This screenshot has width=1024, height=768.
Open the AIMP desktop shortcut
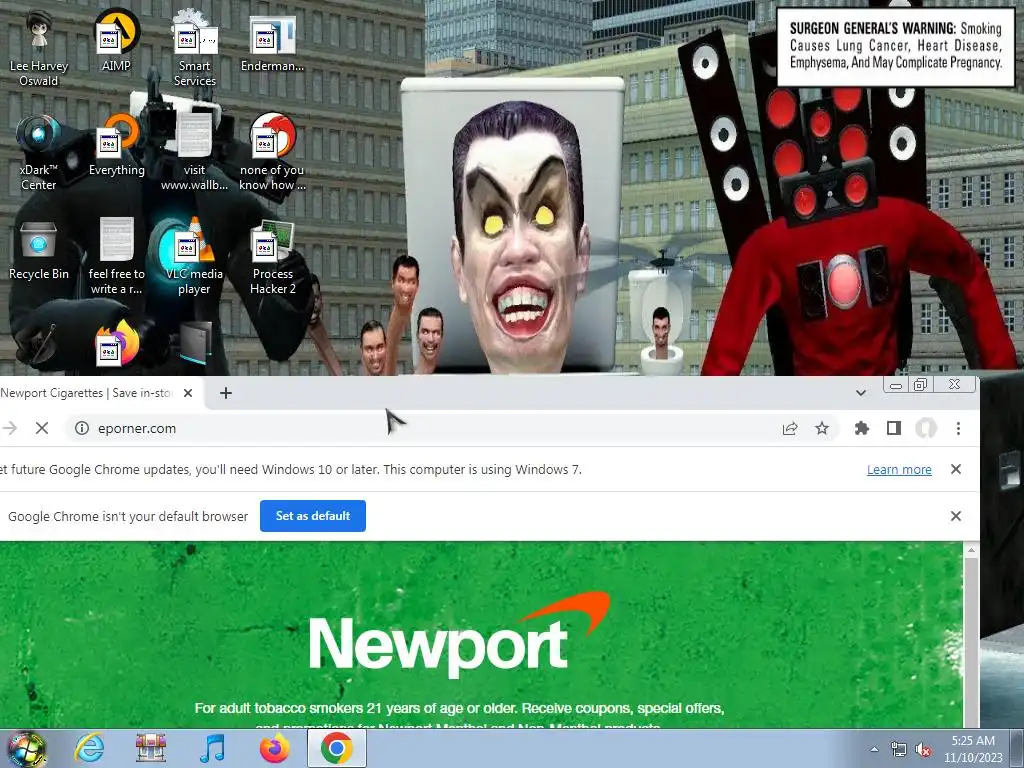pyautogui.click(x=116, y=40)
